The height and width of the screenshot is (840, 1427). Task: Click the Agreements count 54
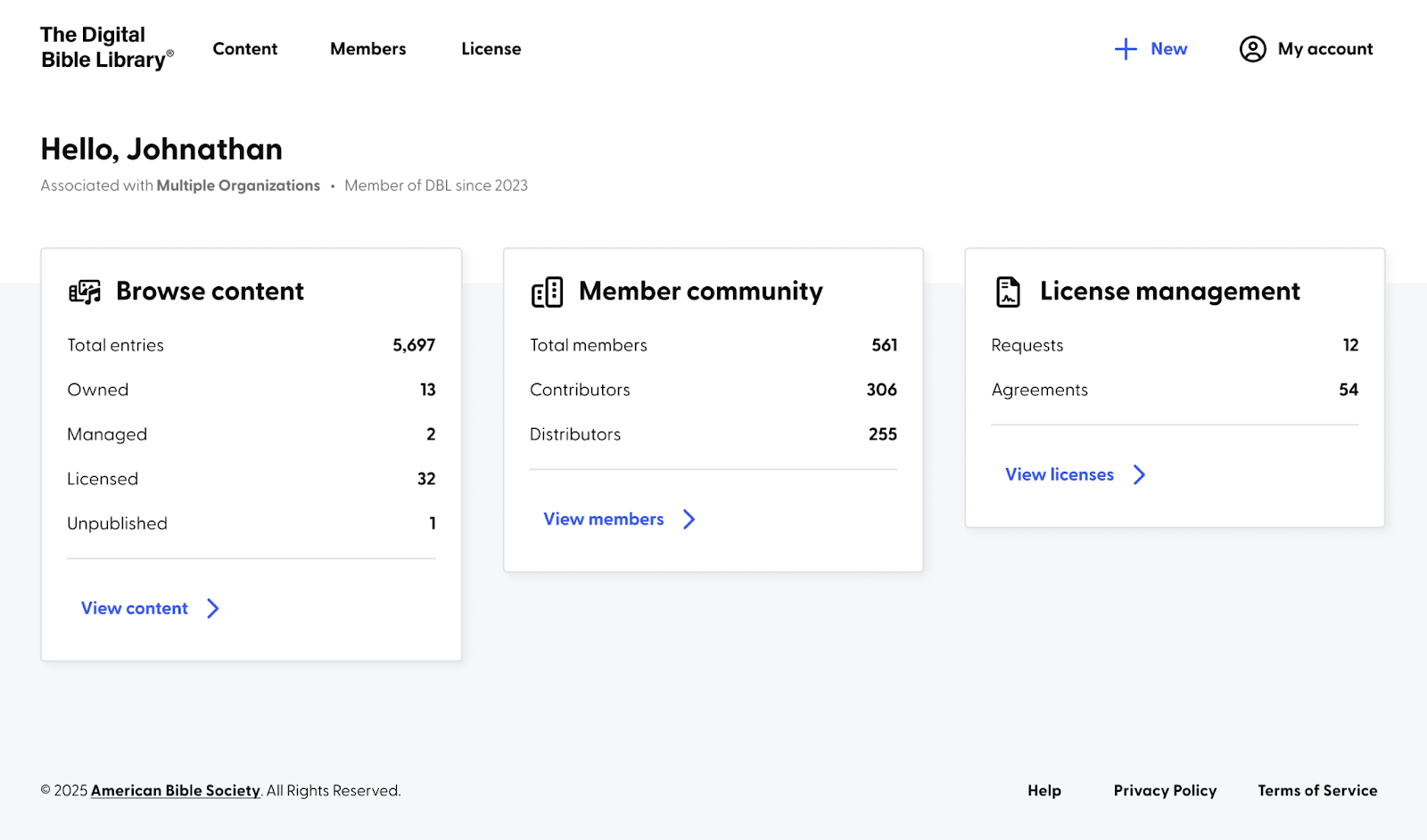pos(1349,390)
